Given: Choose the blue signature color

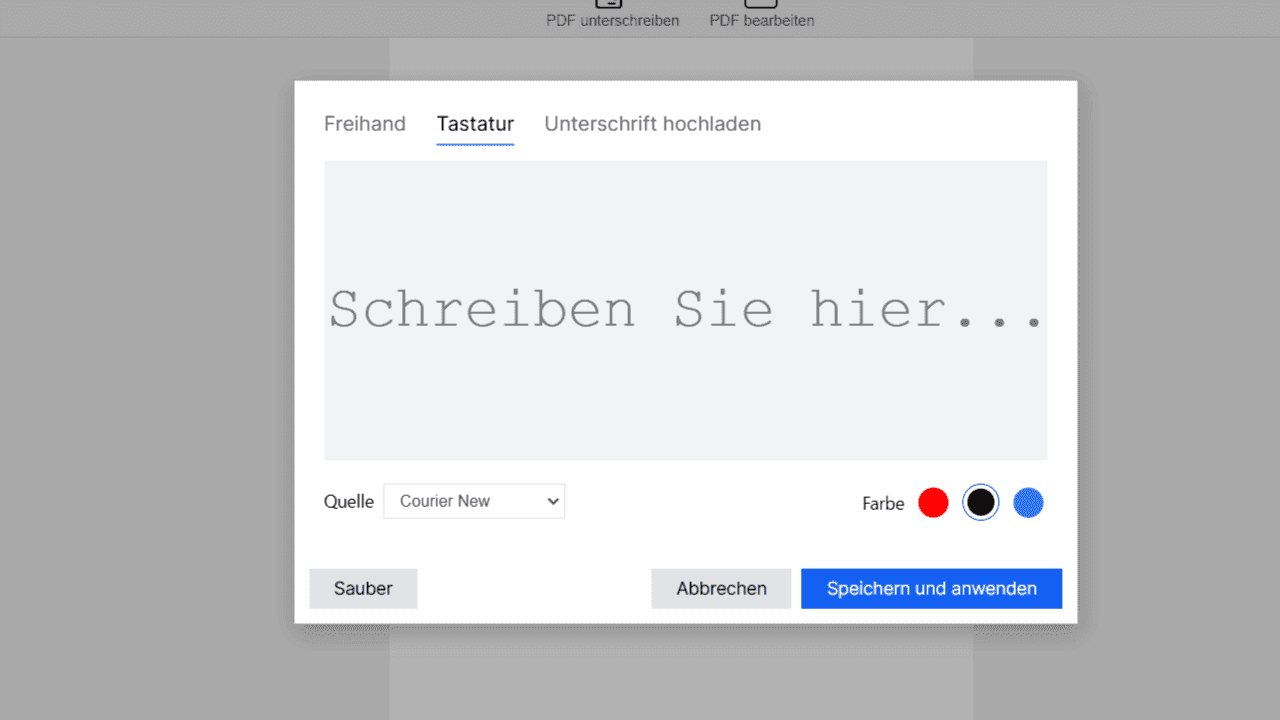Looking at the screenshot, I should [1028, 502].
